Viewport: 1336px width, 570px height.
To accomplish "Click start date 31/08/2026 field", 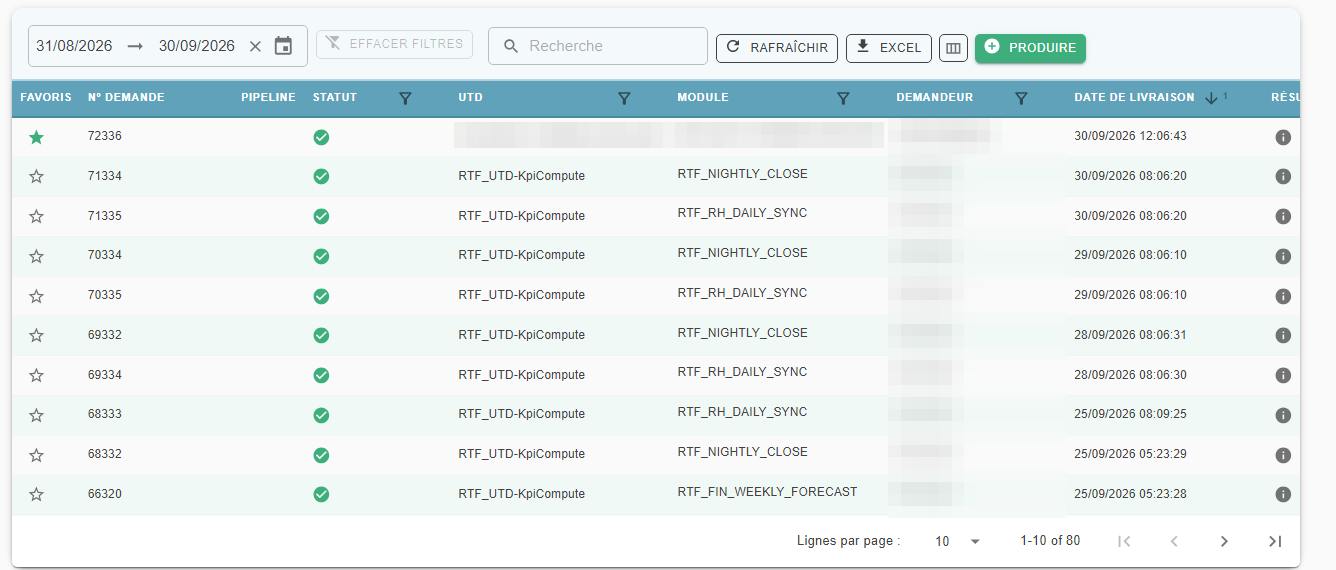I will pyautogui.click(x=74, y=46).
